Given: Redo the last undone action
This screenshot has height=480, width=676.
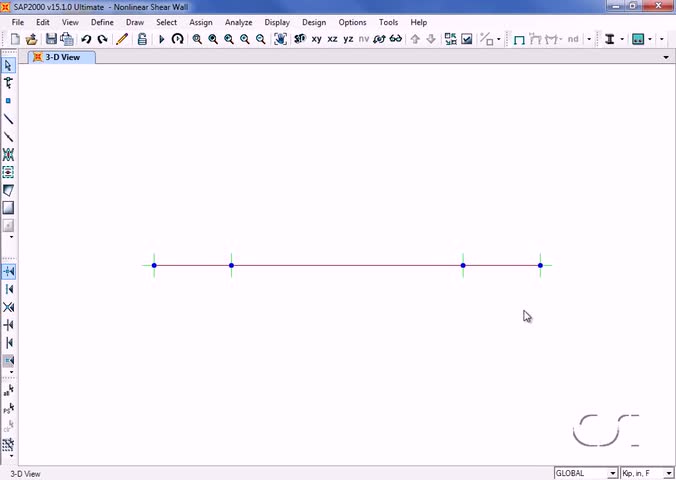Looking at the screenshot, I should [x=102, y=39].
